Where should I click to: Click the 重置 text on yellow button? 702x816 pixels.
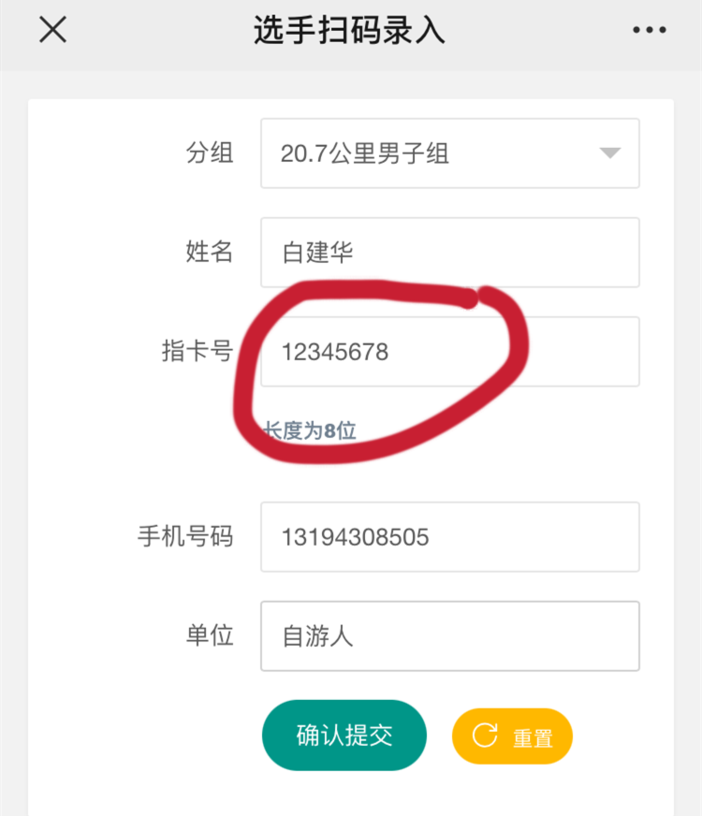pyautogui.click(x=533, y=738)
